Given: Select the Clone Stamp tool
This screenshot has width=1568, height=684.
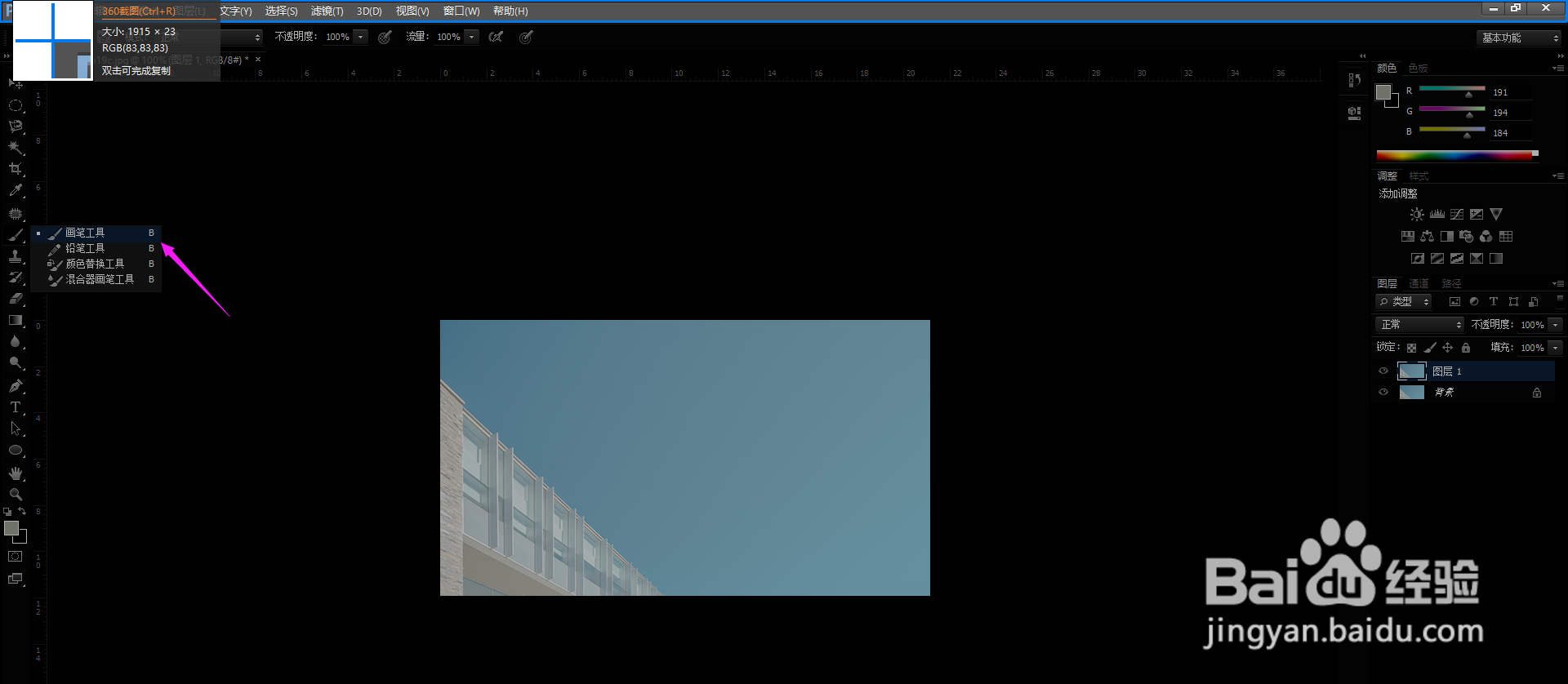Looking at the screenshot, I should [x=16, y=256].
